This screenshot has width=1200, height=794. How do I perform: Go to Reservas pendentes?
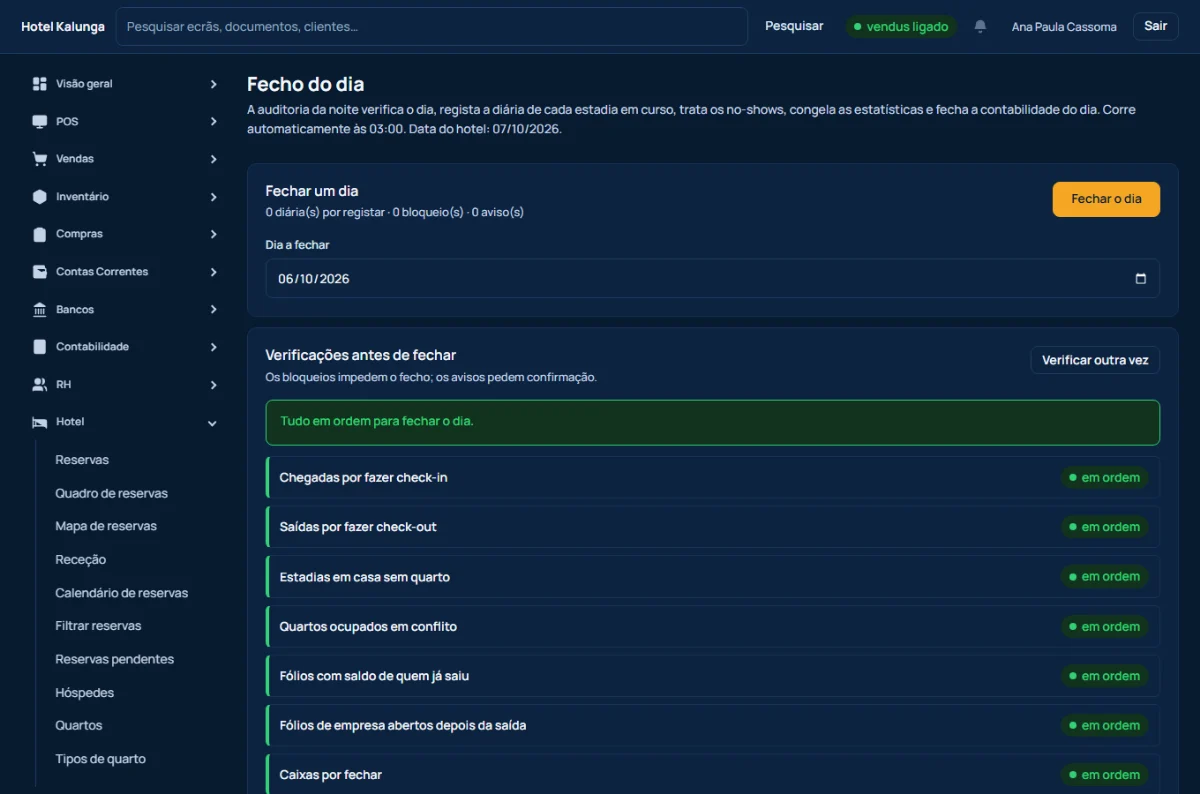pyautogui.click(x=114, y=659)
